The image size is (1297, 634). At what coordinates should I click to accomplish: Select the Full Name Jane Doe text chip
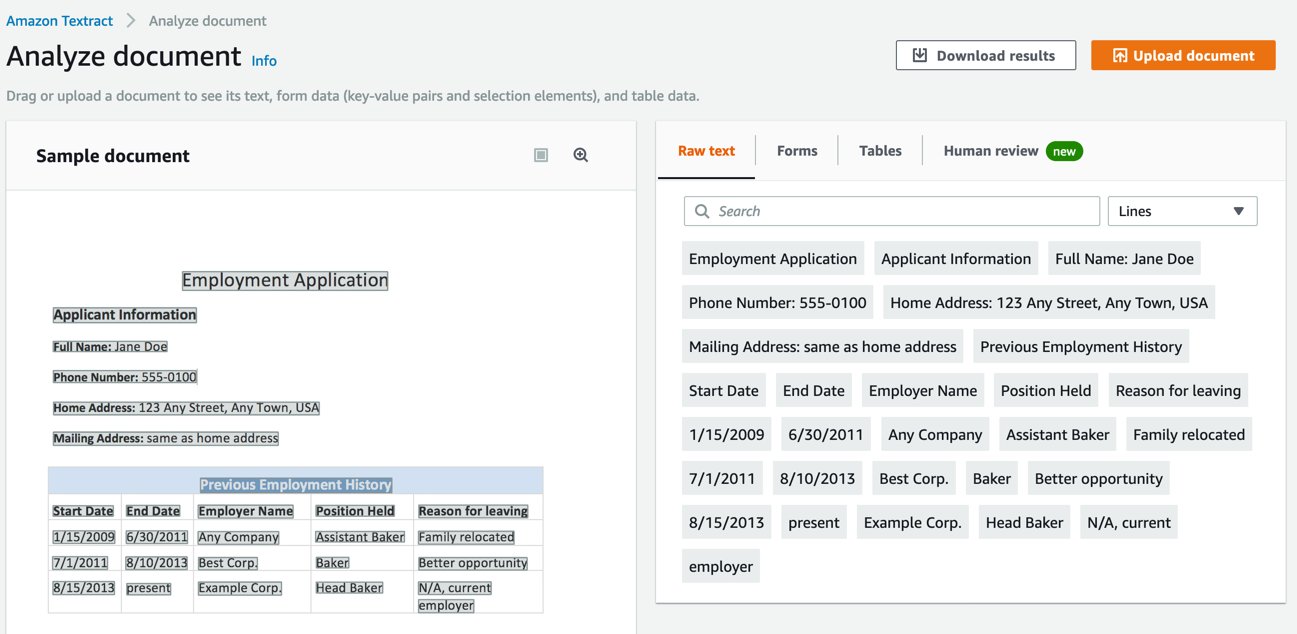[x=1124, y=258]
